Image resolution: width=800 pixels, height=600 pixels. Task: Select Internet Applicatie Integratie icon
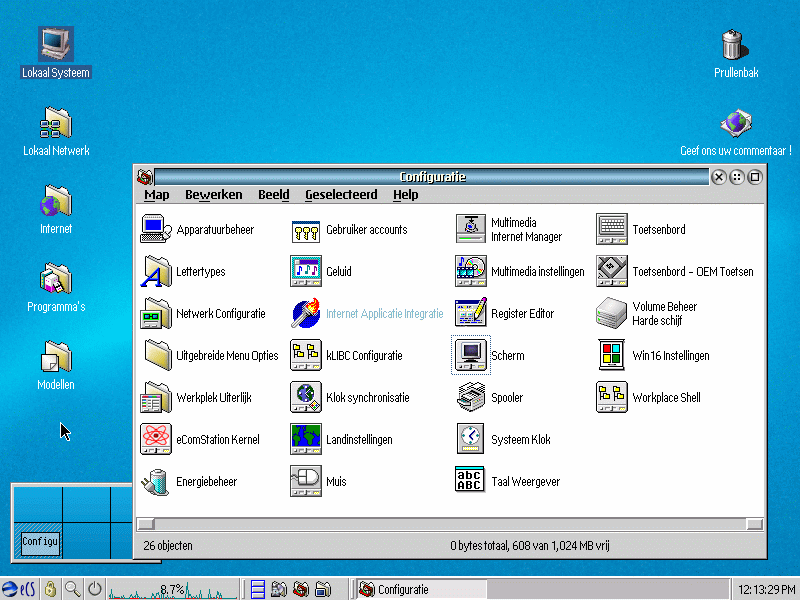click(x=306, y=313)
